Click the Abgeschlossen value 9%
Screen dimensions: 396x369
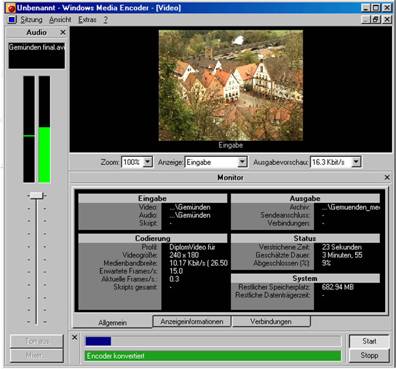pos(326,263)
